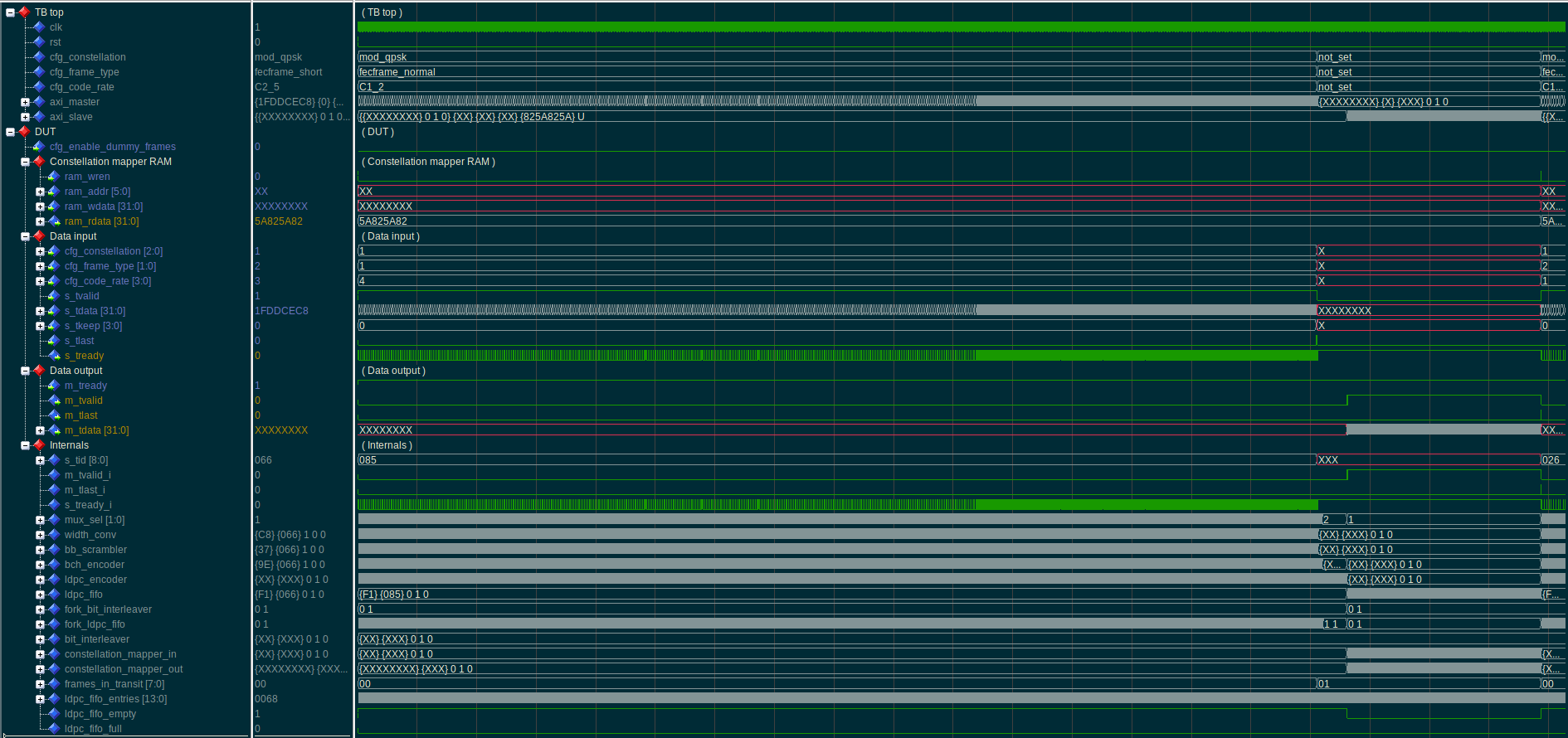Click the 0068 ldpc_fifo_entries value
Screen dimensions: 1568x738
pos(266,699)
